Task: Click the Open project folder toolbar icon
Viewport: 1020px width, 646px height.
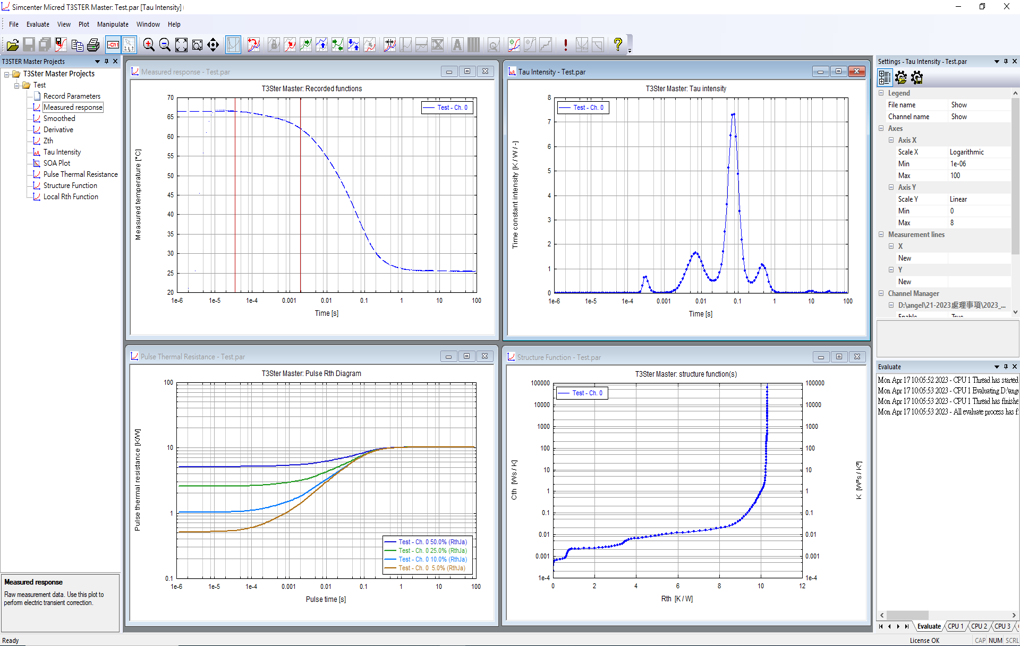Action: [12, 45]
